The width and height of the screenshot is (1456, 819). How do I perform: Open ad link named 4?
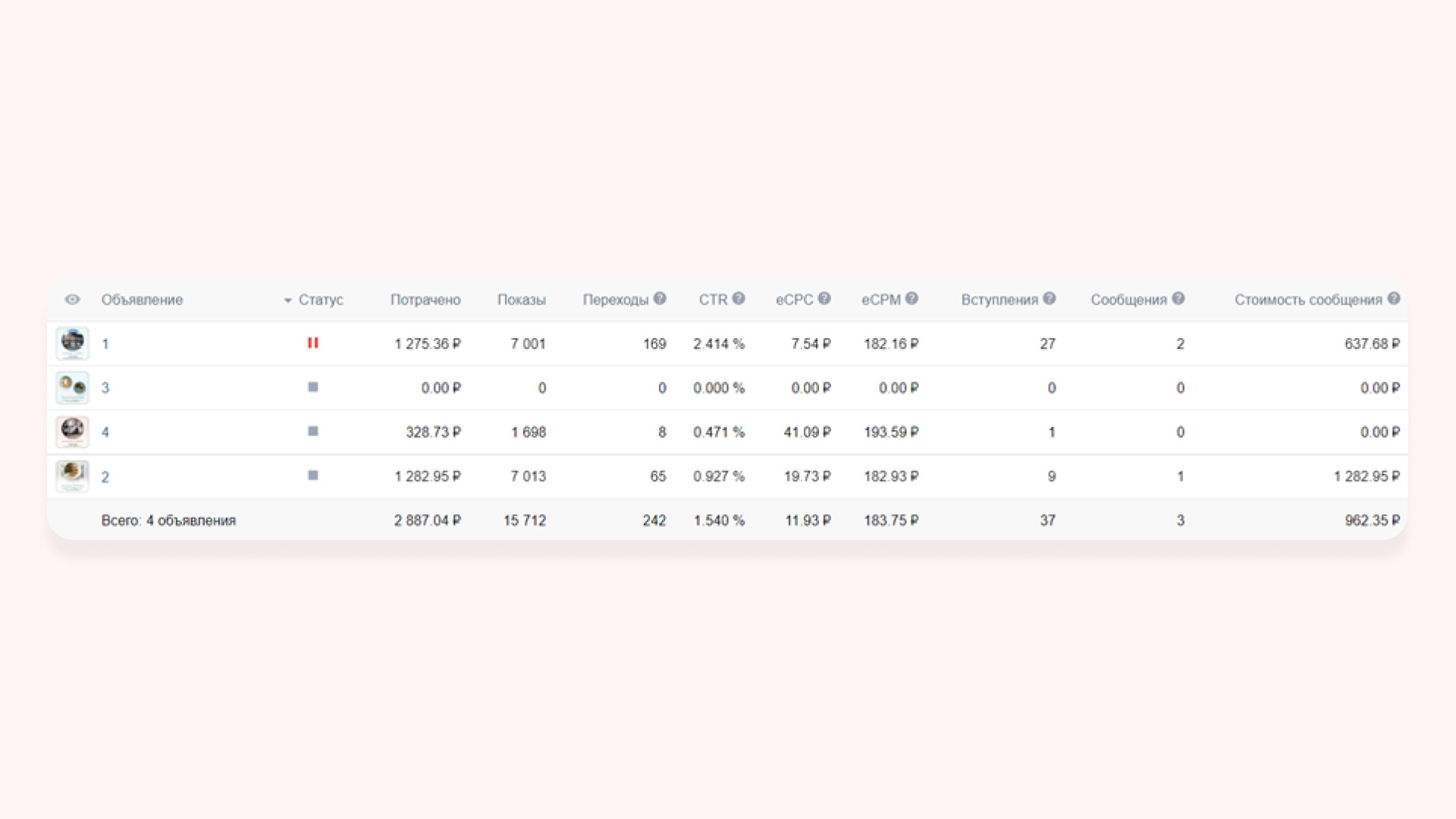pyautogui.click(x=105, y=432)
